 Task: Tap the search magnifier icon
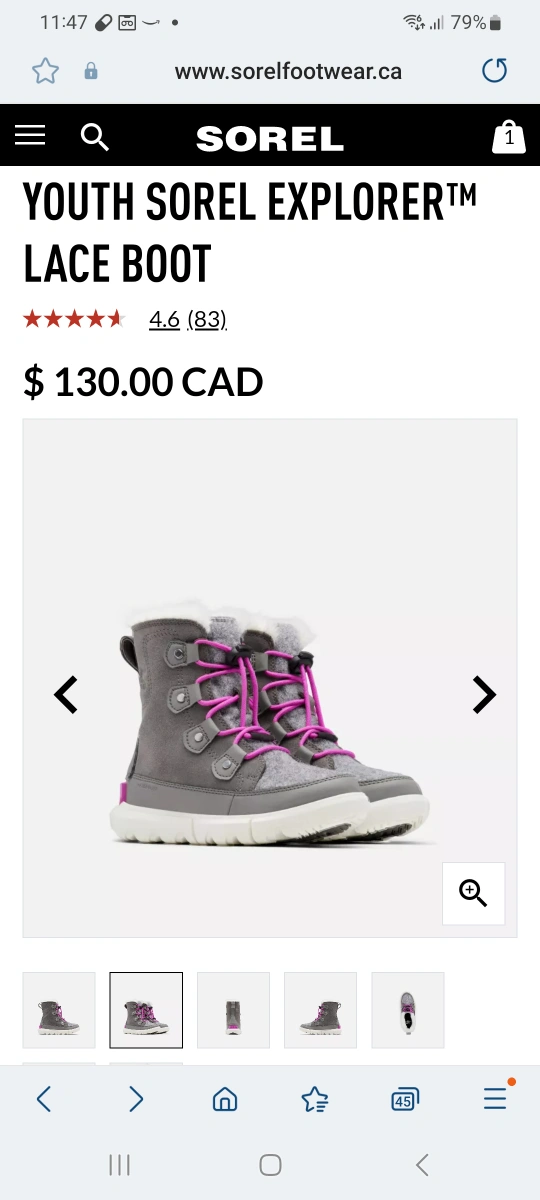[95, 137]
